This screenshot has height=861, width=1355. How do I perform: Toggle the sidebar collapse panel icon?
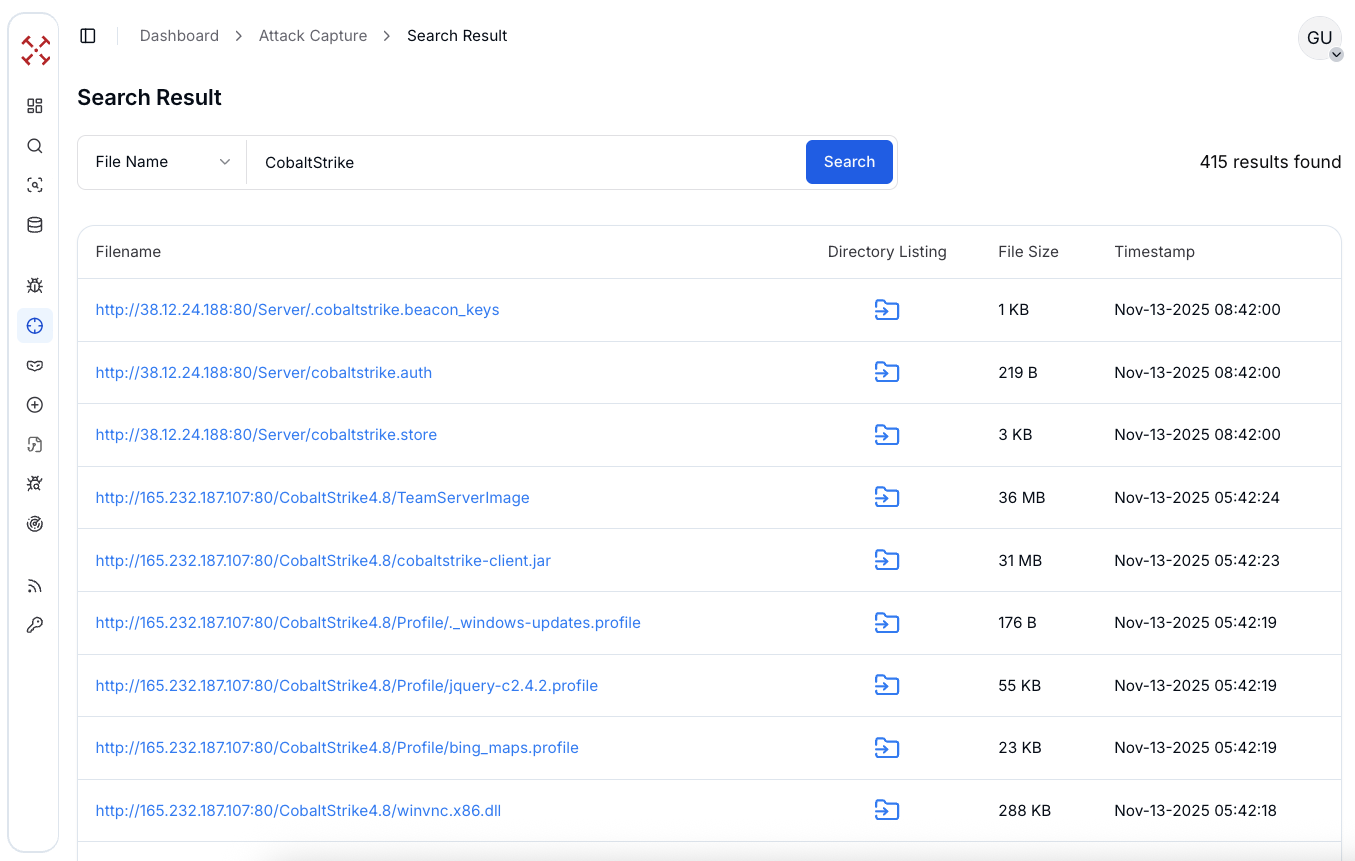[87, 35]
